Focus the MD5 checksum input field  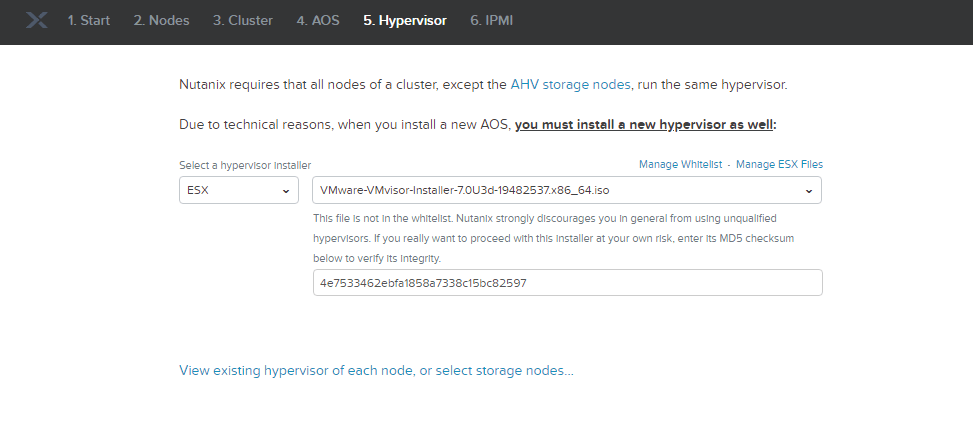tap(566, 283)
